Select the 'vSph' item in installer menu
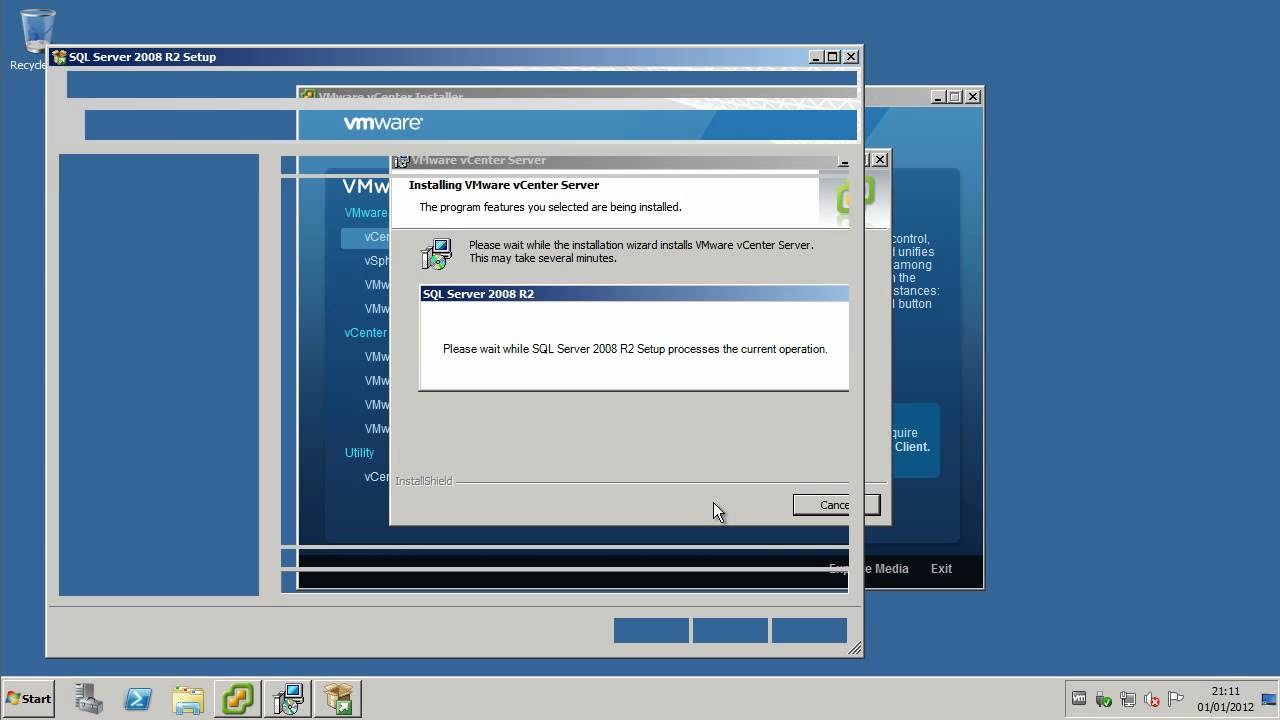 (377, 261)
